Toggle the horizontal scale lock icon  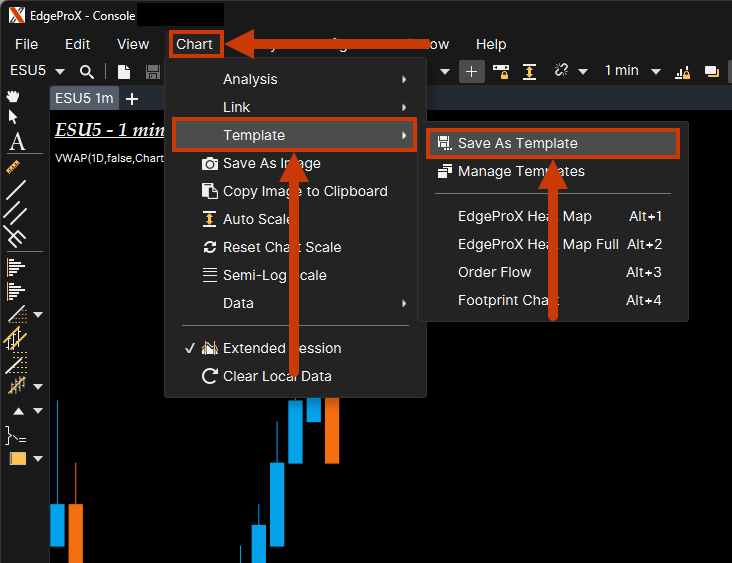tap(501, 71)
